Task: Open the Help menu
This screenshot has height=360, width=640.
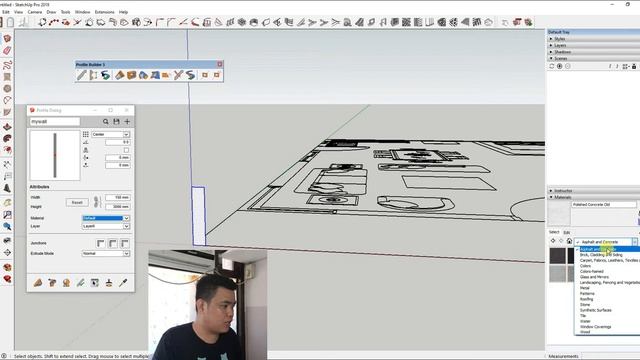Action: 123,12
